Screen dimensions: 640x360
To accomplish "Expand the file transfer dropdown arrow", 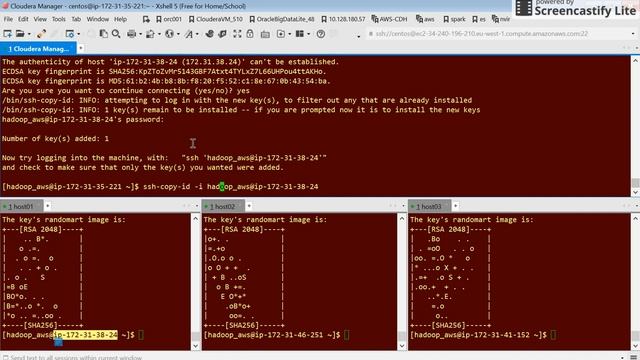I will pos(159,34).
